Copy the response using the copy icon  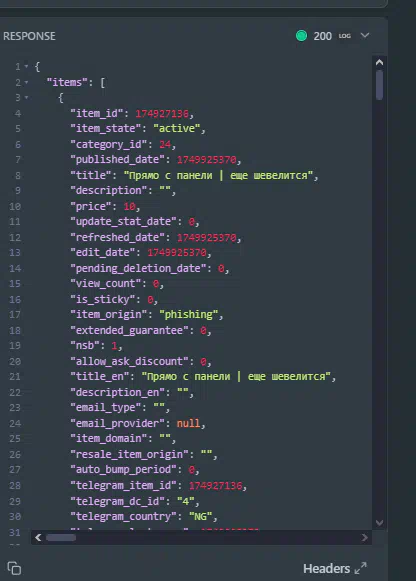pos(14,568)
